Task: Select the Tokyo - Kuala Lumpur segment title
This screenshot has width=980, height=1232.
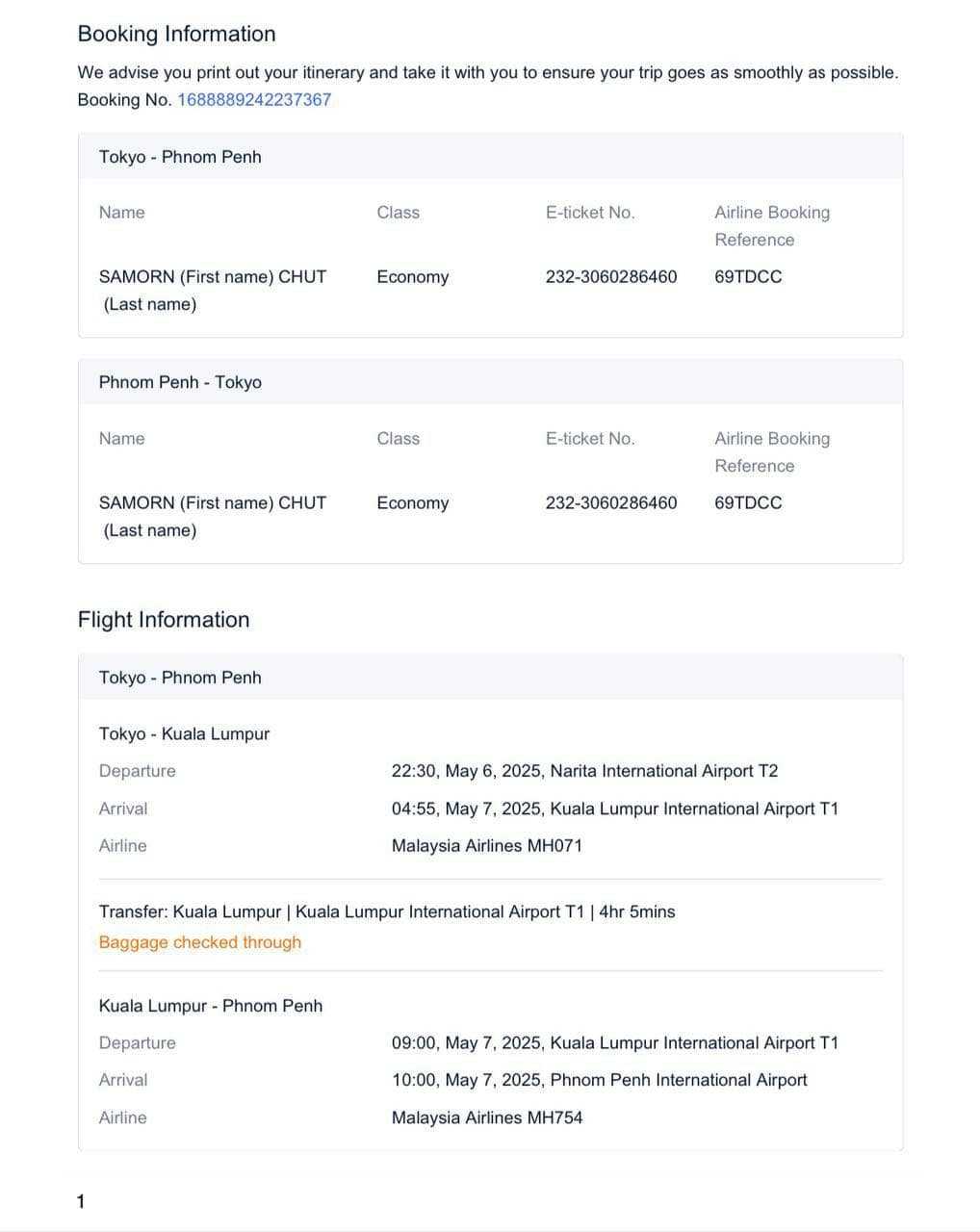Action: 184,733
